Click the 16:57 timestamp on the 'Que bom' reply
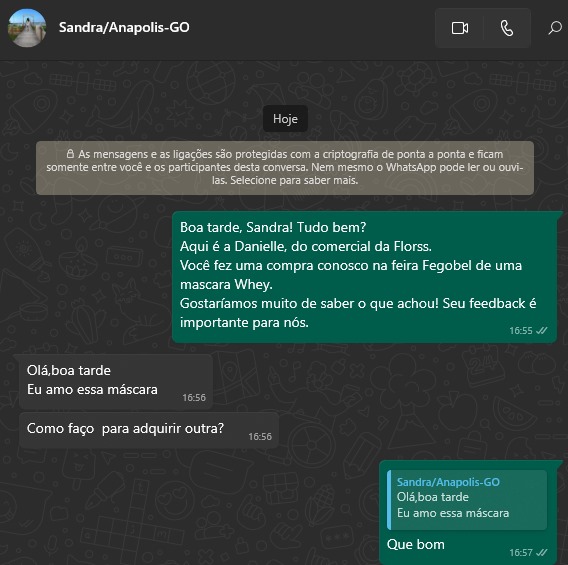The height and width of the screenshot is (565, 568). (521, 552)
